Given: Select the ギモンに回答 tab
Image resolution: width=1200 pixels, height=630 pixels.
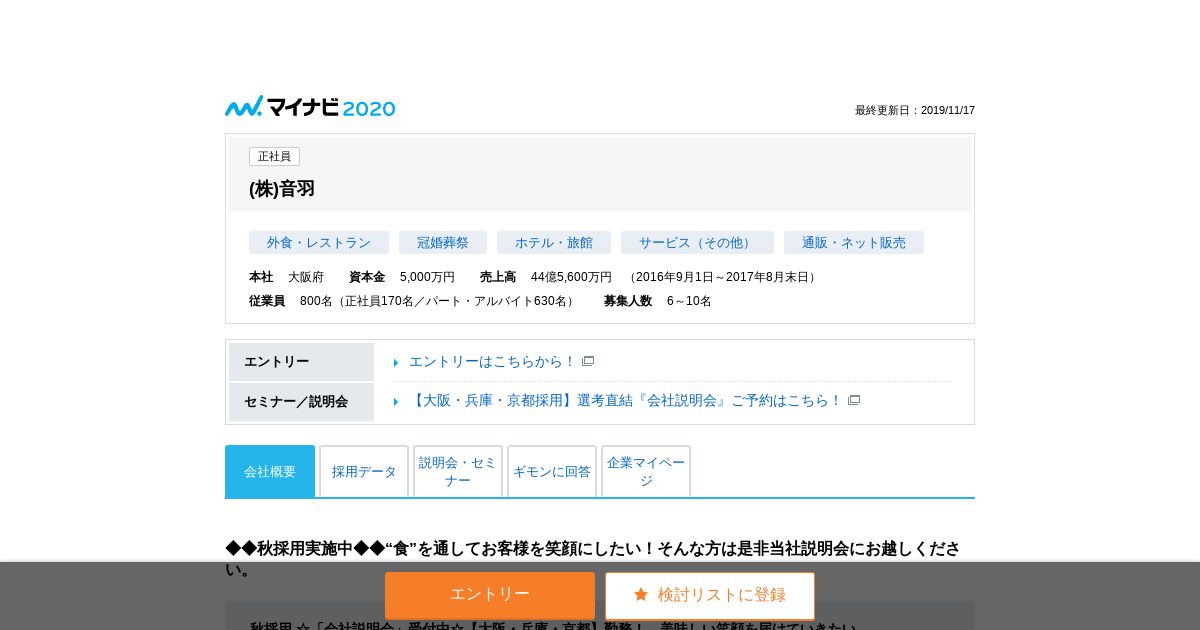Looking at the screenshot, I should coord(552,471).
